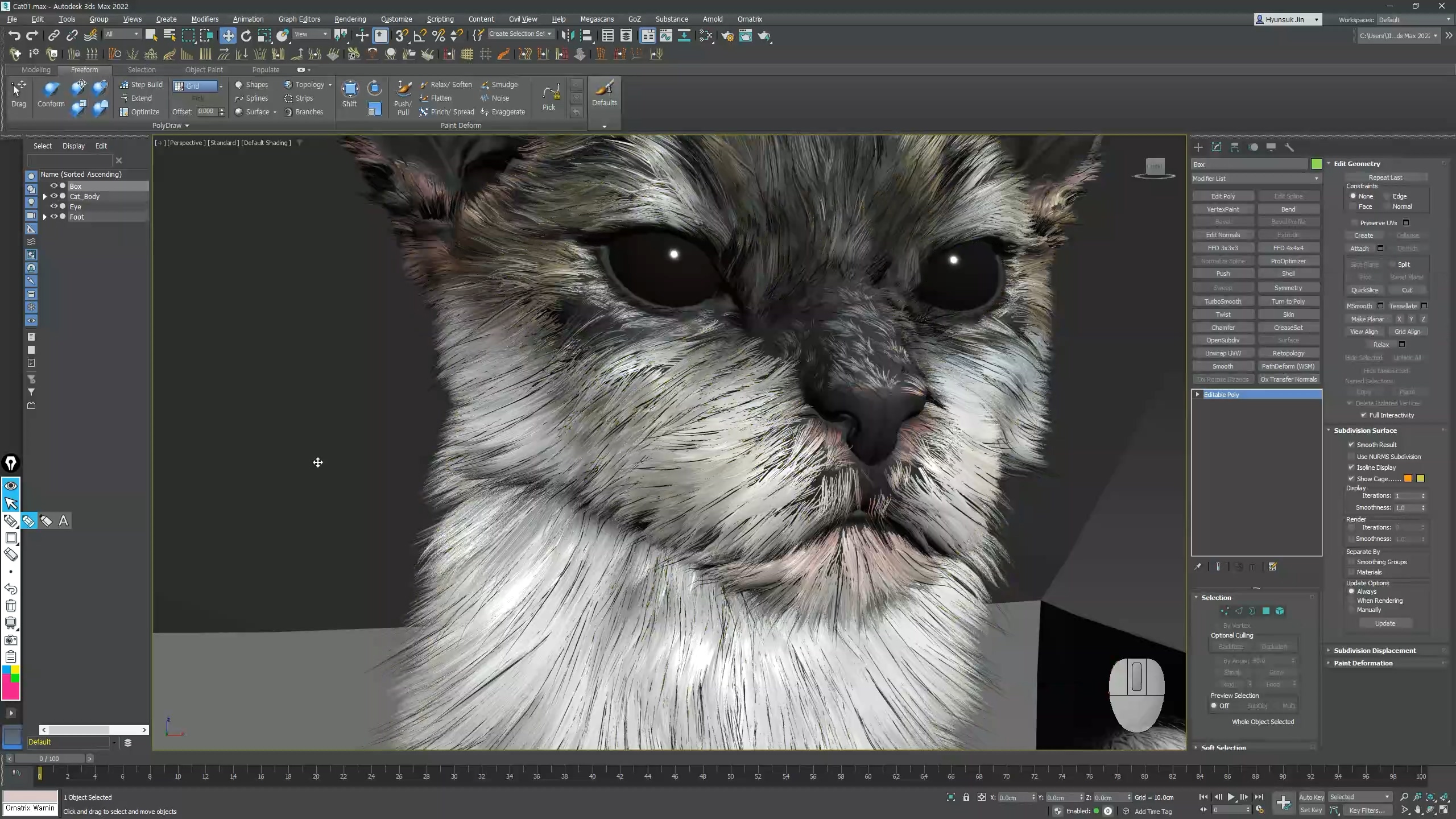
Task: Click the green object color swatch
Action: click(x=1316, y=164)
